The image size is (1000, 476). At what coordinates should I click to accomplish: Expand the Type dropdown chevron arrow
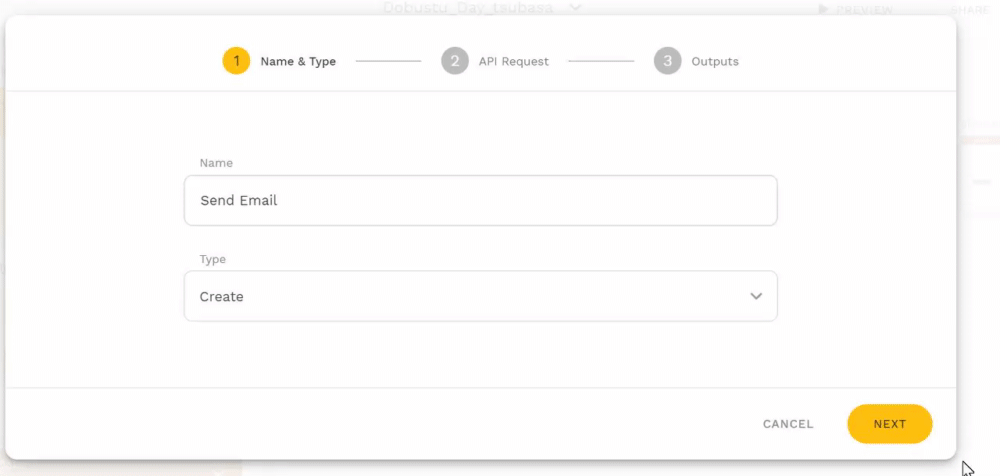756,296
